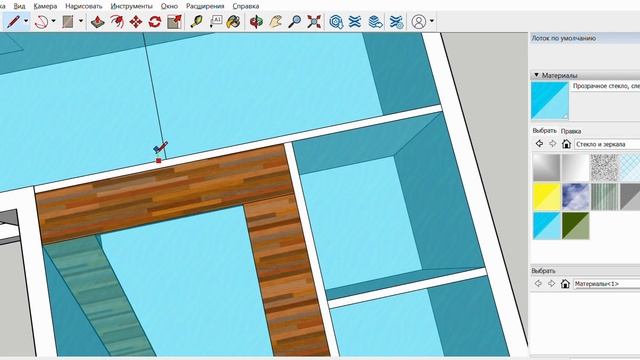Image resolution: width=640 pixels, height=360 pixels.
Task: Open the Материалы<1> dropdown
Action: pos(606,284)
